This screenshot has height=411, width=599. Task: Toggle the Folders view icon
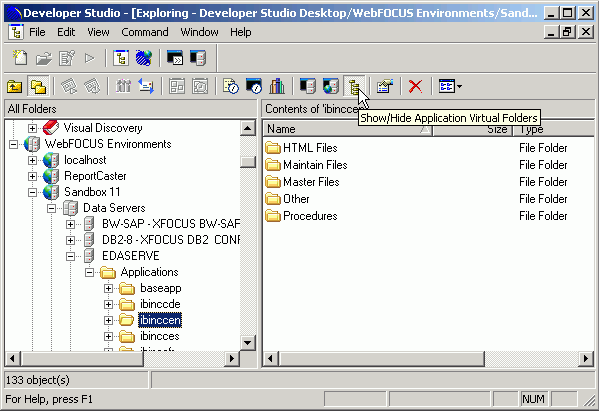point(38,86)
